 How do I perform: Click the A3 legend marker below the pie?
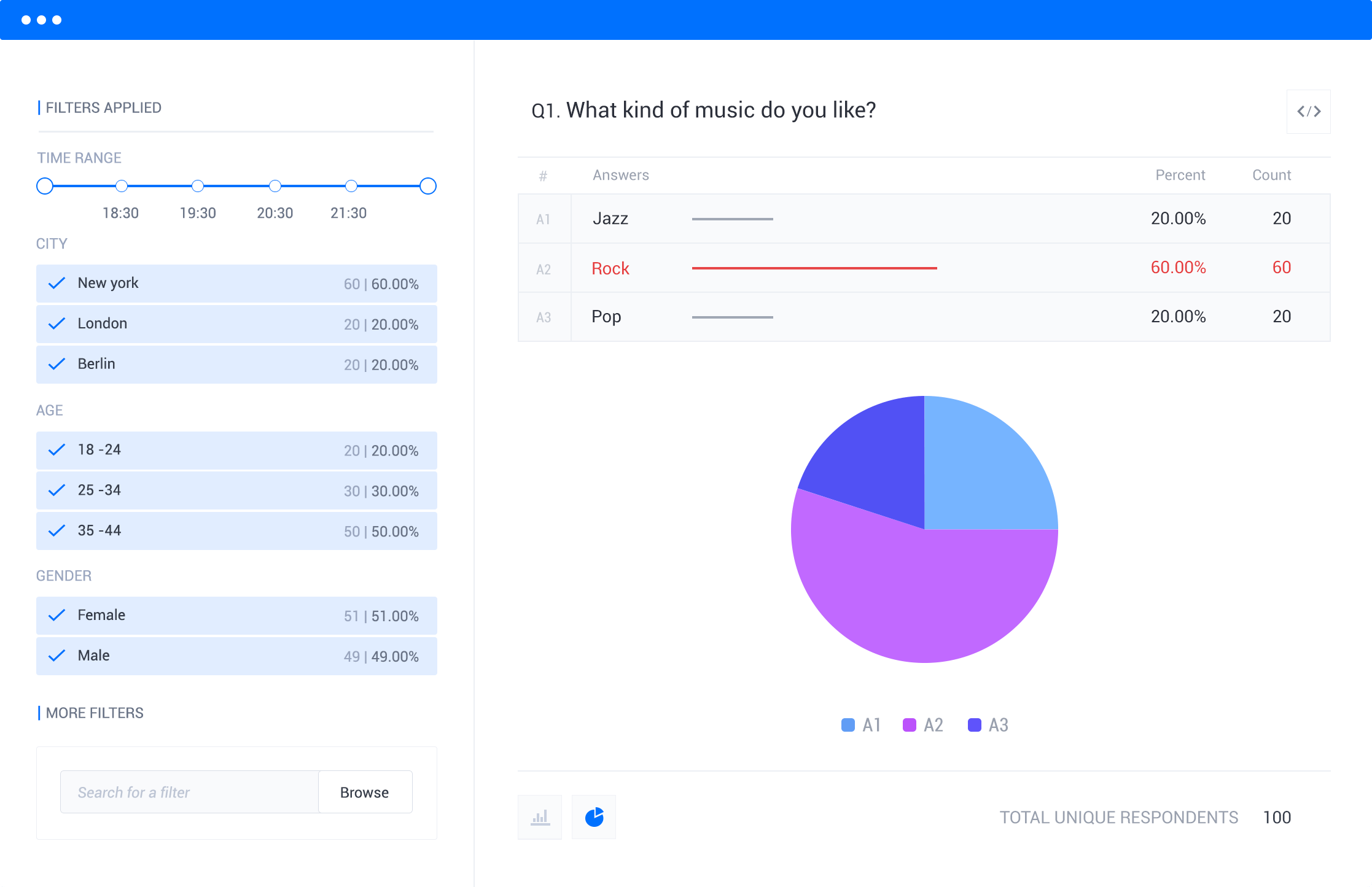975,724
